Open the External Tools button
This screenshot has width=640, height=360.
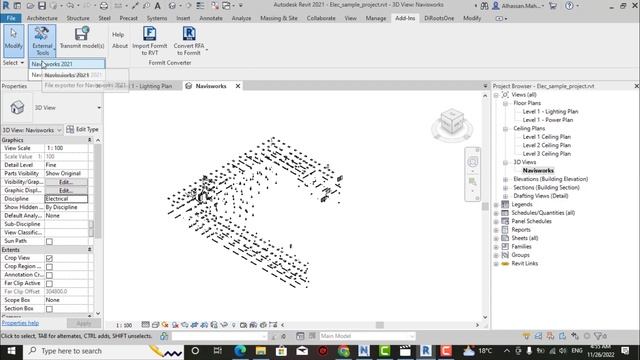point(42,41)
